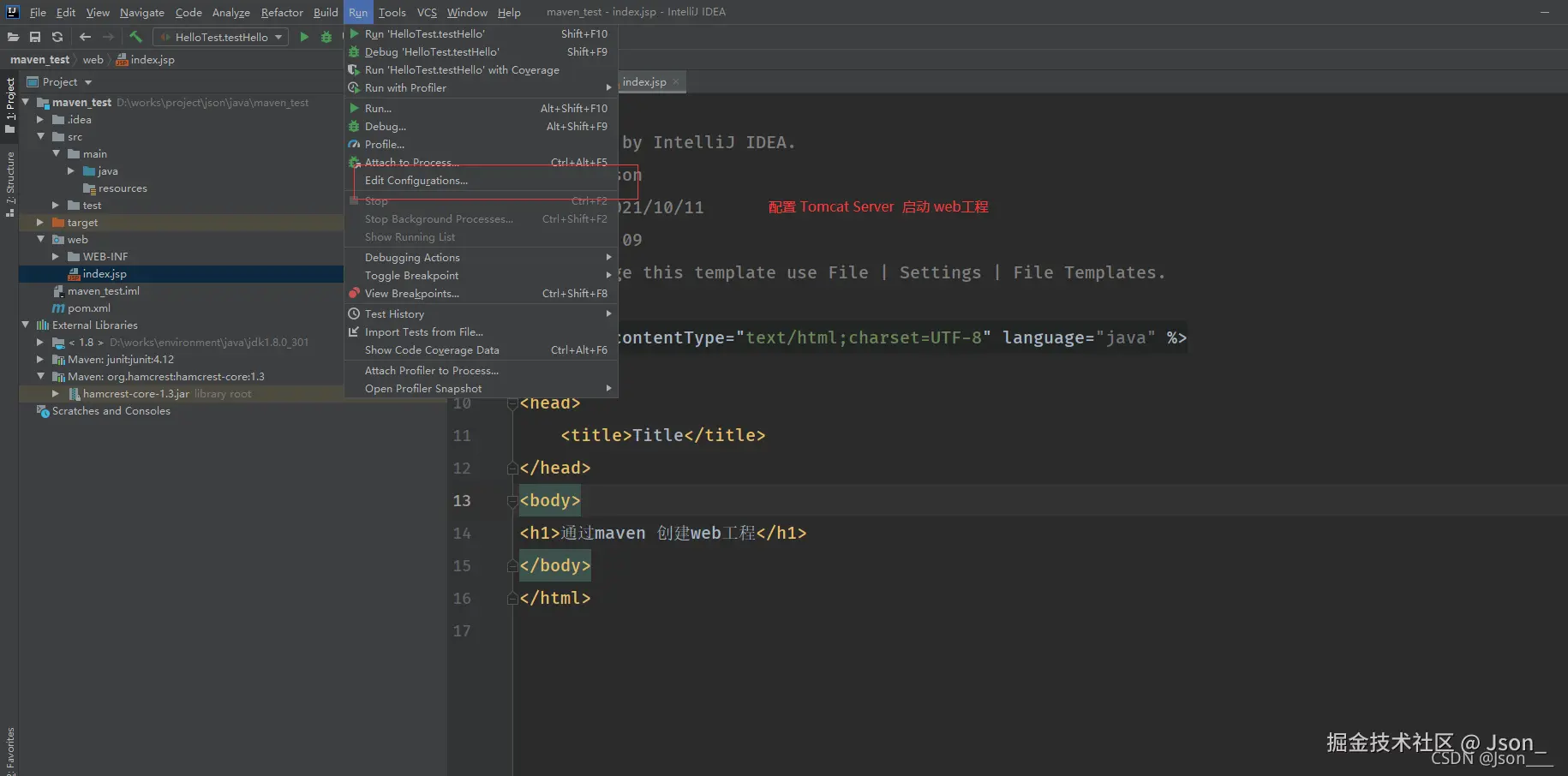1568x776 pixels.
Task: Expand the hamcrest-core-1.3.jar node
Action: [56, 394]
